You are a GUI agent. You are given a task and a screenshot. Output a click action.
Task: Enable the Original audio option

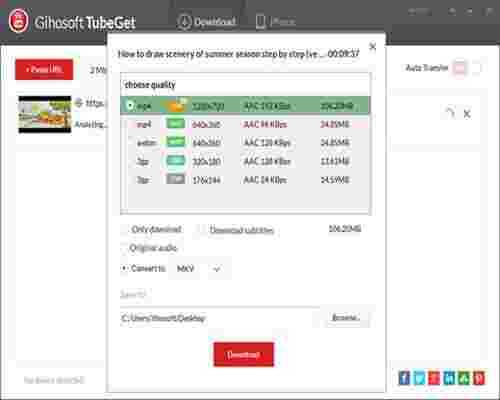click(125, 248)
